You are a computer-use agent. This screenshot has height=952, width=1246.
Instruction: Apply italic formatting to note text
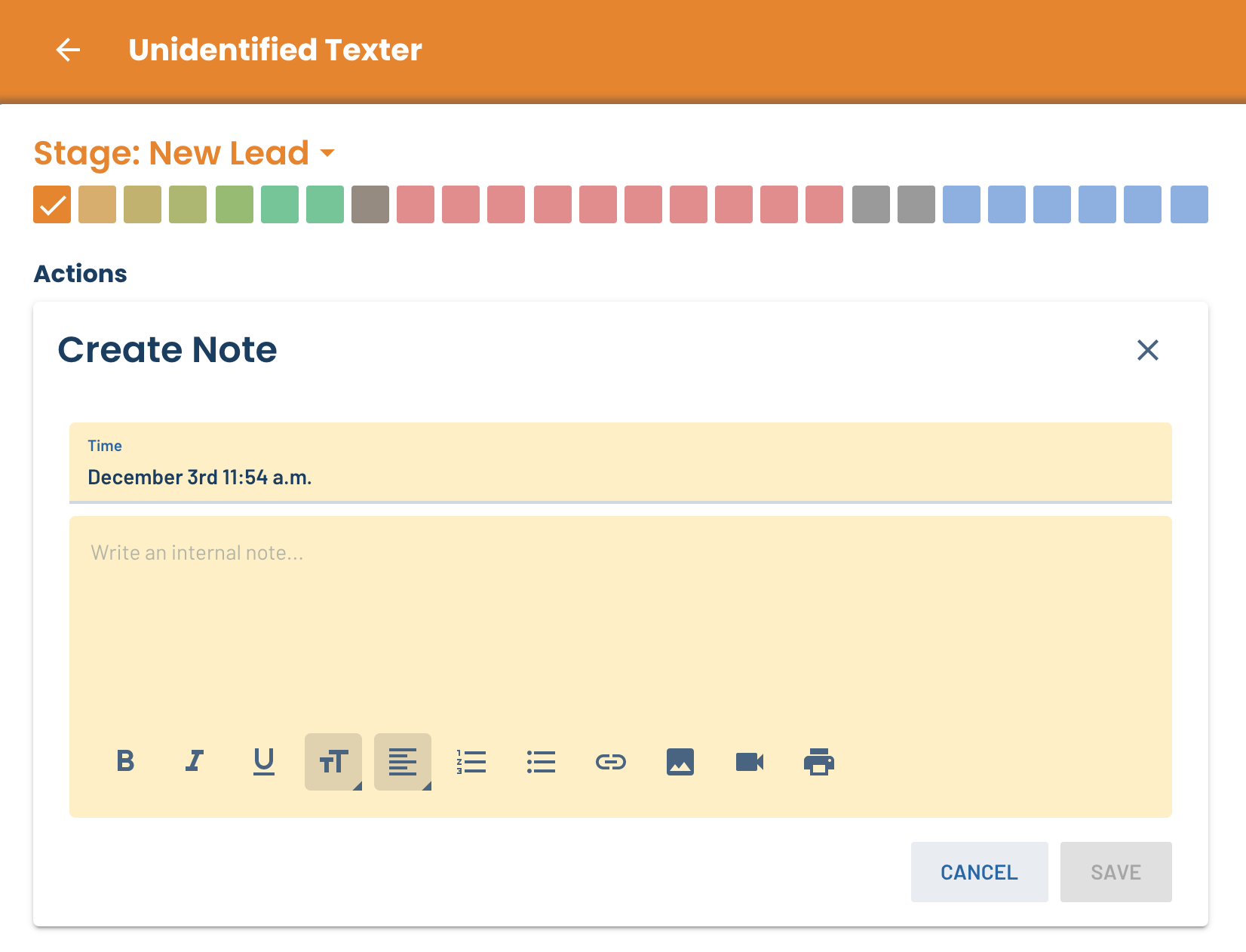click(195, 761)
